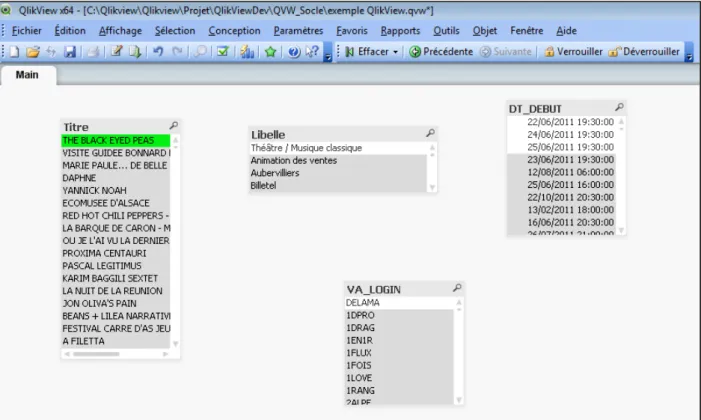Viewport: 701px width, 420px height.
Task: Select A FILETTA in Titre list
Action: pyautogui.click(x=115, y=341)
